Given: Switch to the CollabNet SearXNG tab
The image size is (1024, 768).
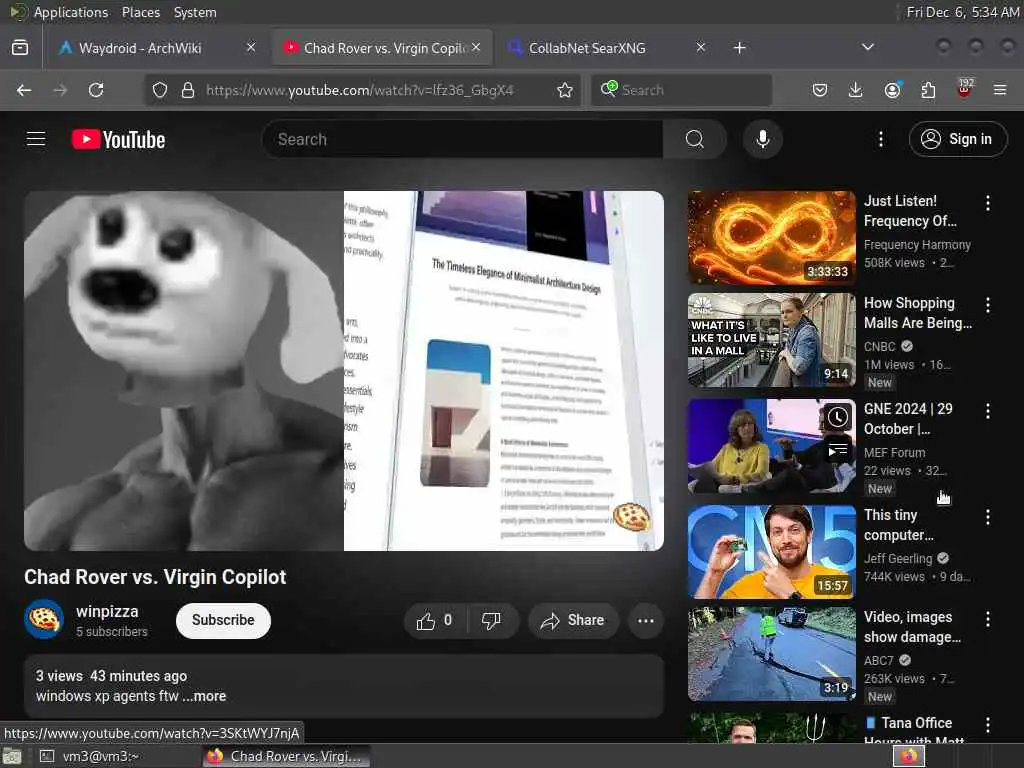Looking at the screenshot, I should [605, 48].
